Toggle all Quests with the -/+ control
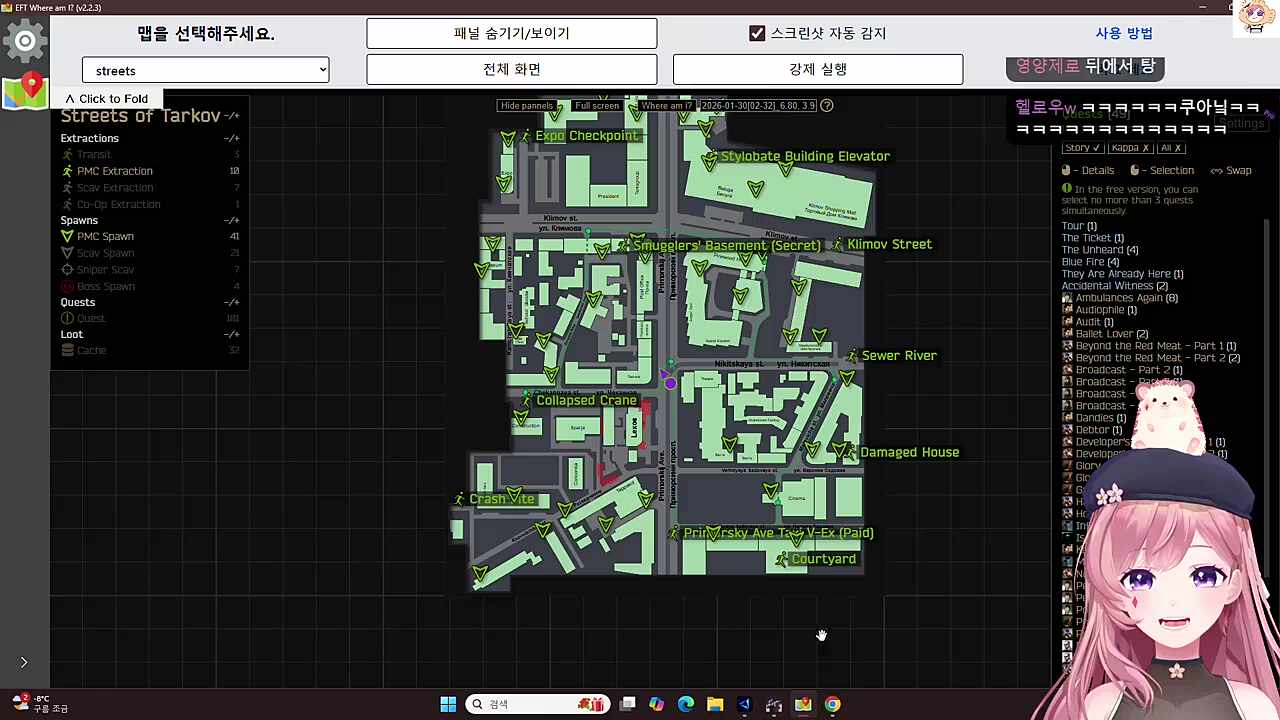Viewport: 1280px width, 720px height. point(231,302)
